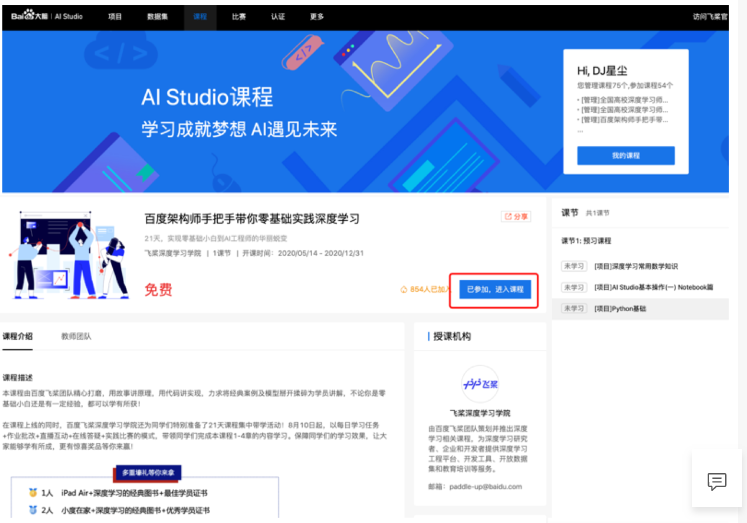Click the 854人已加入 participant count
The width and height of the screenshot is (747, 523).
coord(425,289)
